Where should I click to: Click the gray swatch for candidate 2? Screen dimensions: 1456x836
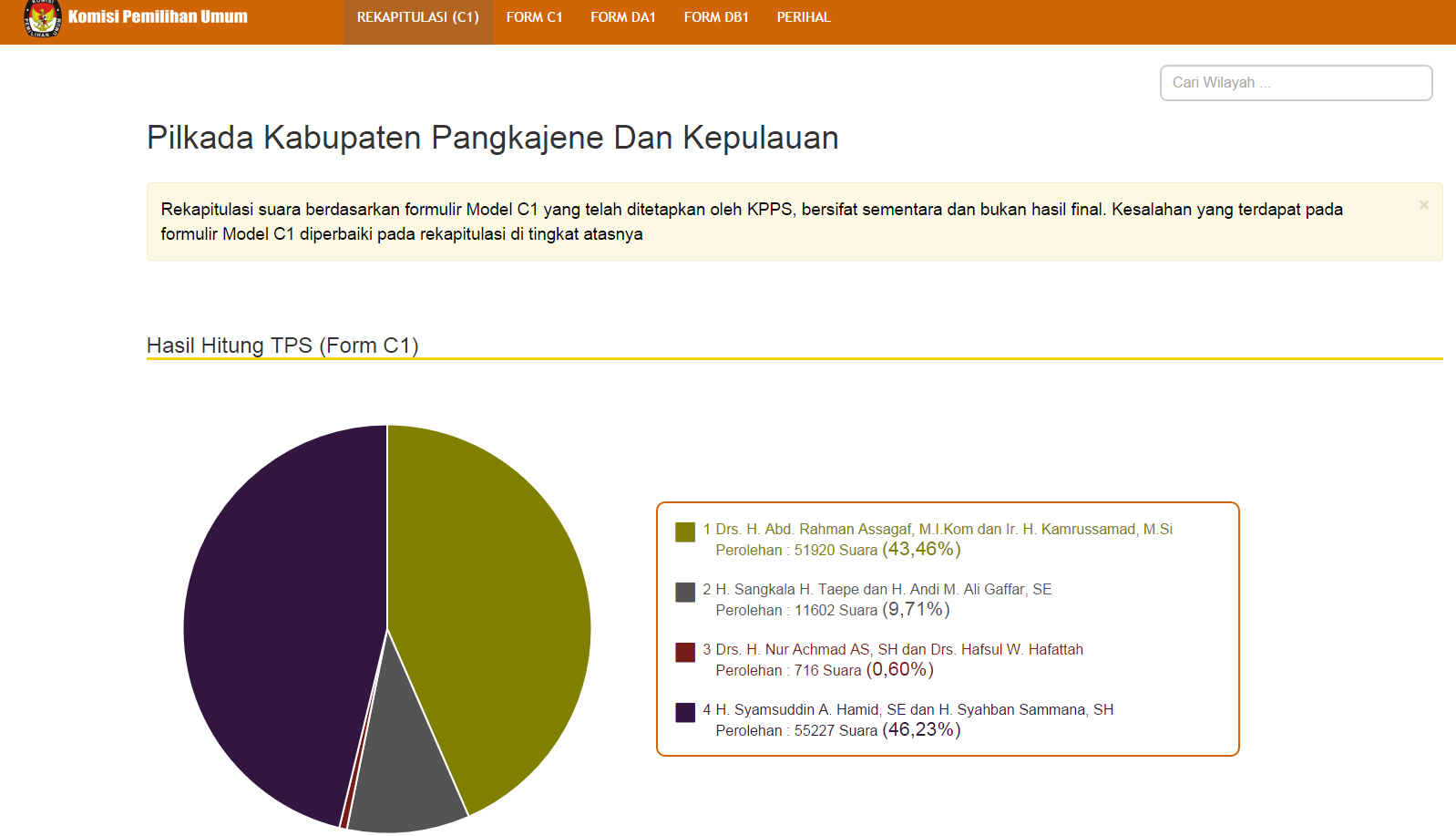pos(685,593)
